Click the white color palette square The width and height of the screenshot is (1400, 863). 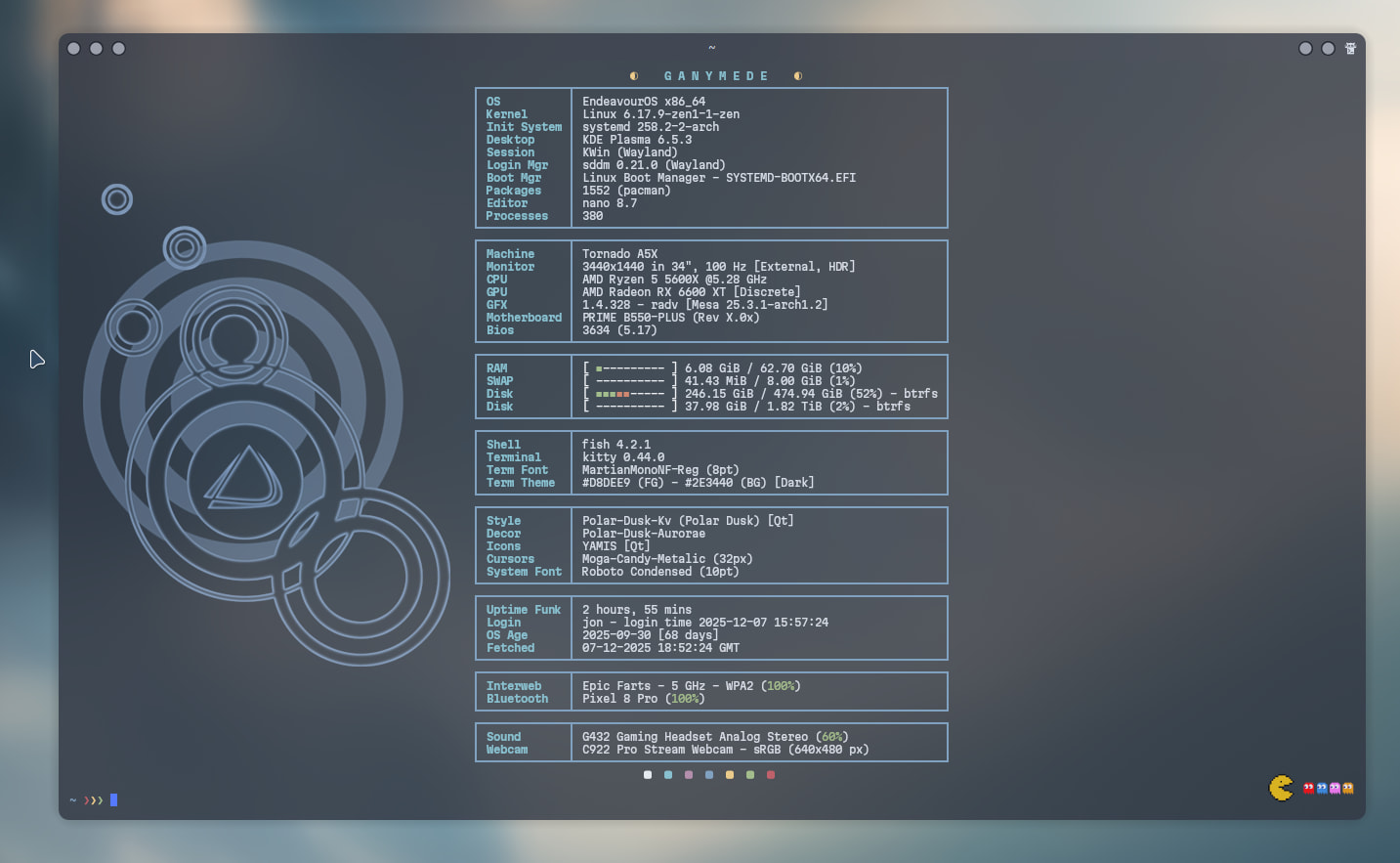(648, 775)
